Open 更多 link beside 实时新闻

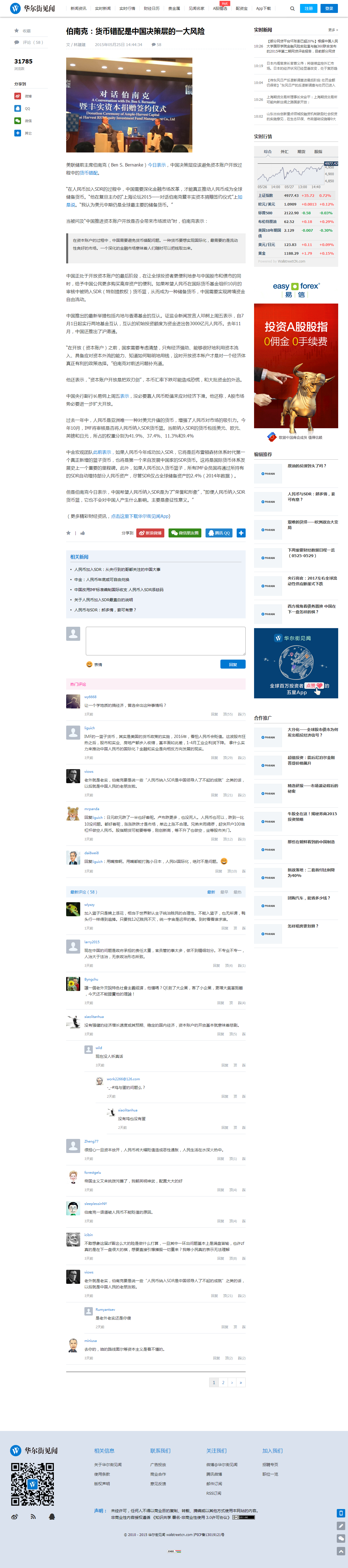[x=332, y=30]
